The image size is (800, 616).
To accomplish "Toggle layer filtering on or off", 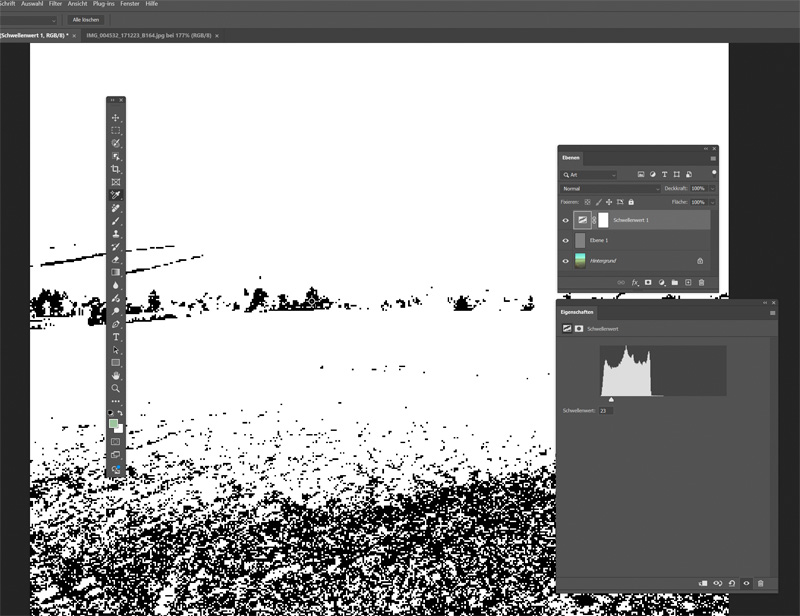I will coord(714,173).
